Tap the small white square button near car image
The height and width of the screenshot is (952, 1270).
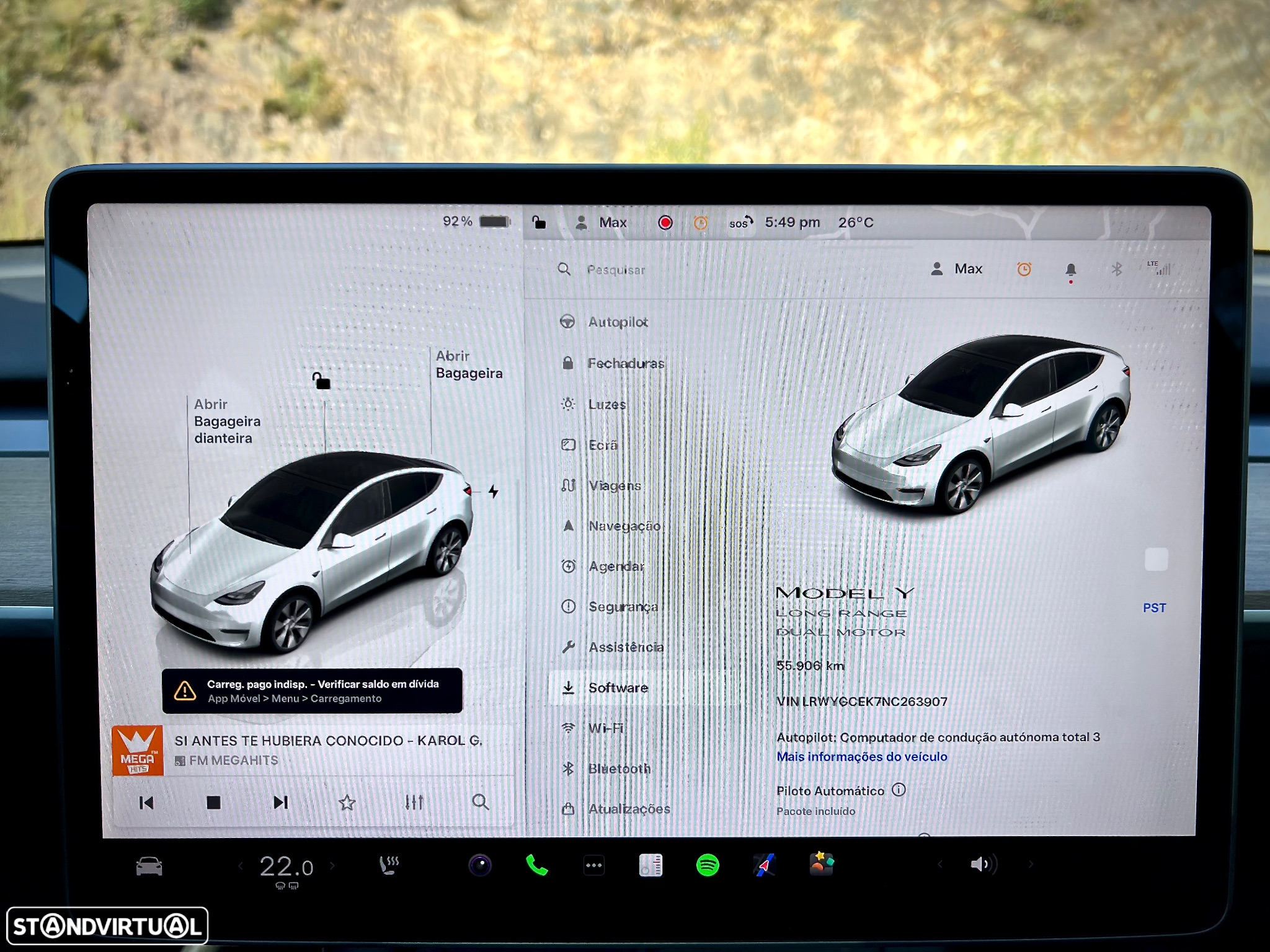click(x=1156, y=559)
